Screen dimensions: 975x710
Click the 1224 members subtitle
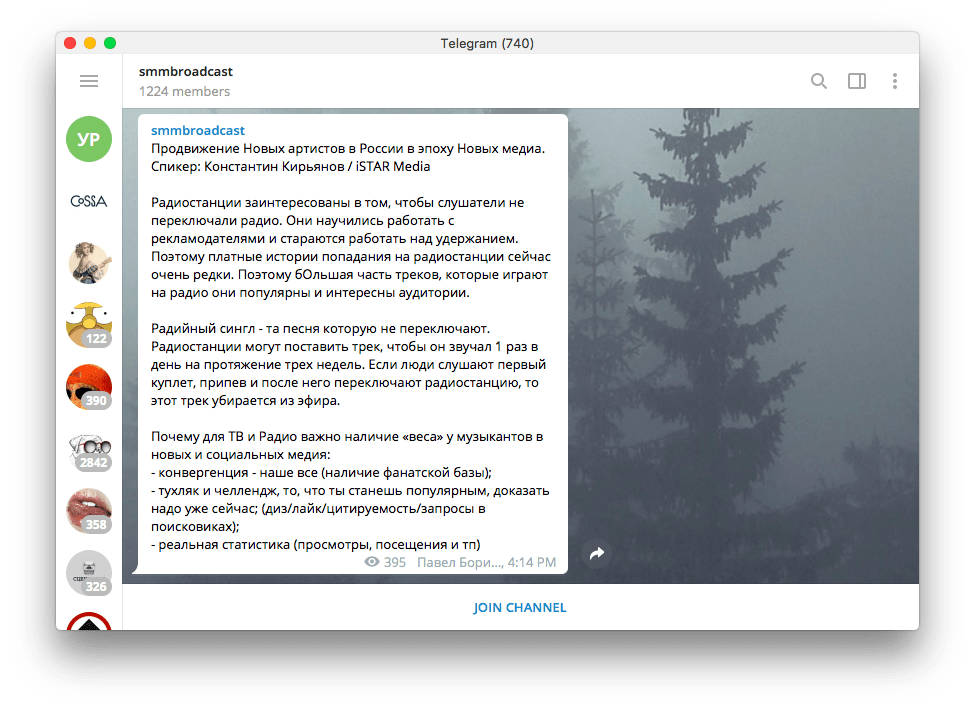(x=184, y=91)
